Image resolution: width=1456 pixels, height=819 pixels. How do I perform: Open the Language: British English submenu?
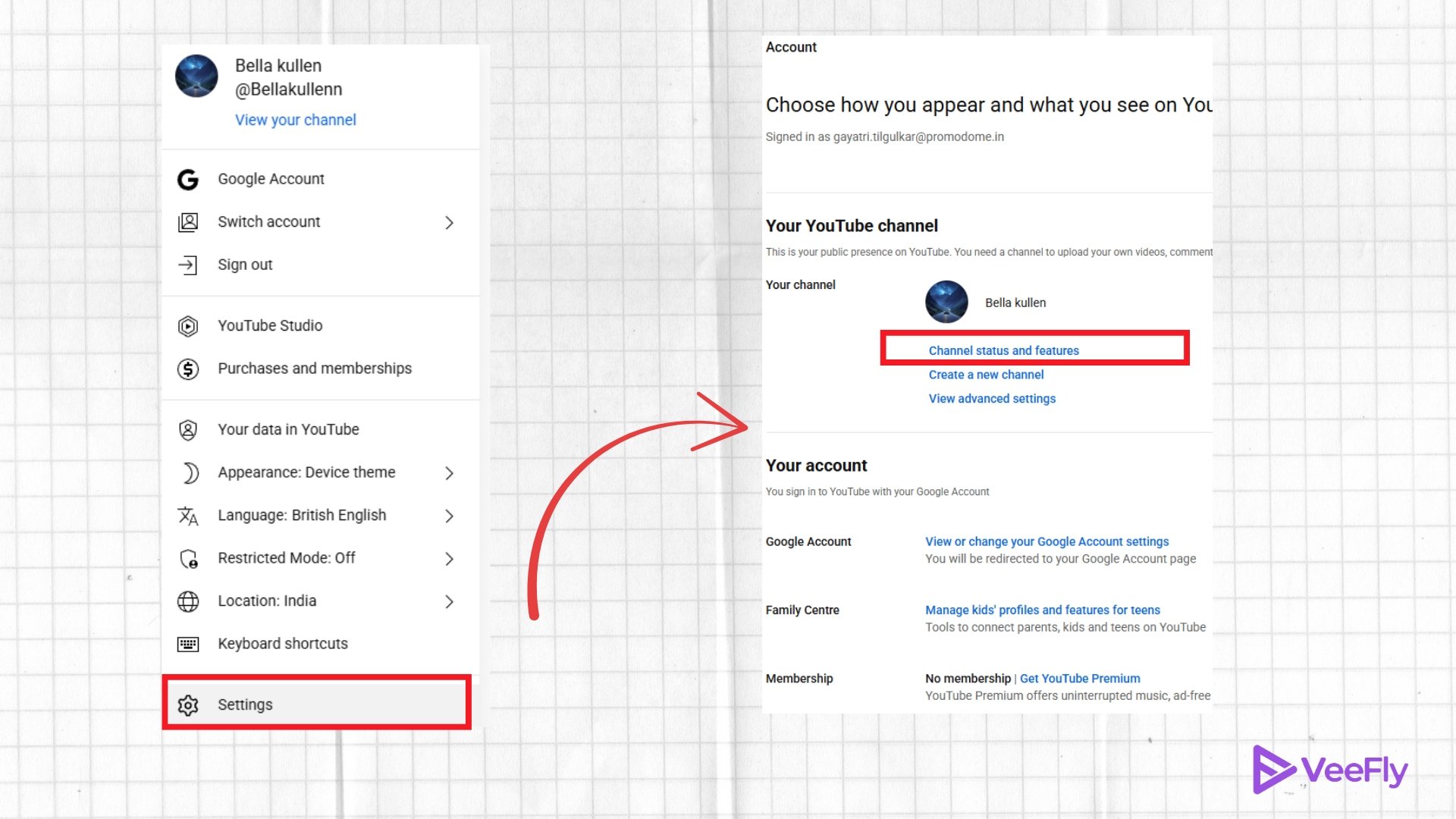302,516
